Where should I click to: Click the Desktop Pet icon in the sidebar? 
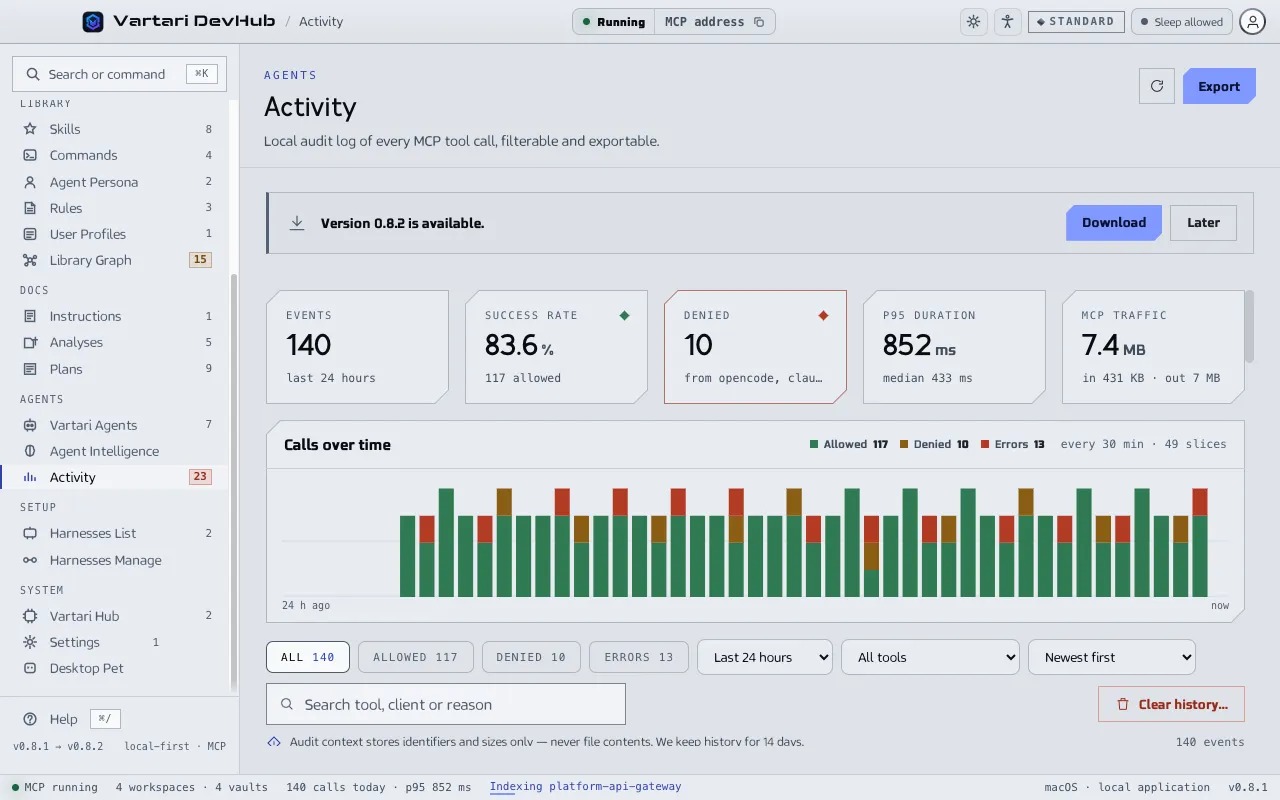coord(30,668)
